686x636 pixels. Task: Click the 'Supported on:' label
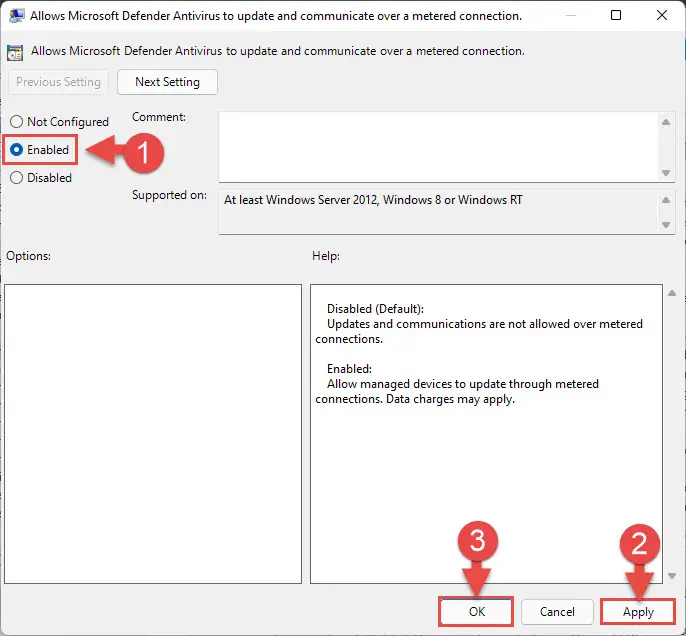[169, 195]
